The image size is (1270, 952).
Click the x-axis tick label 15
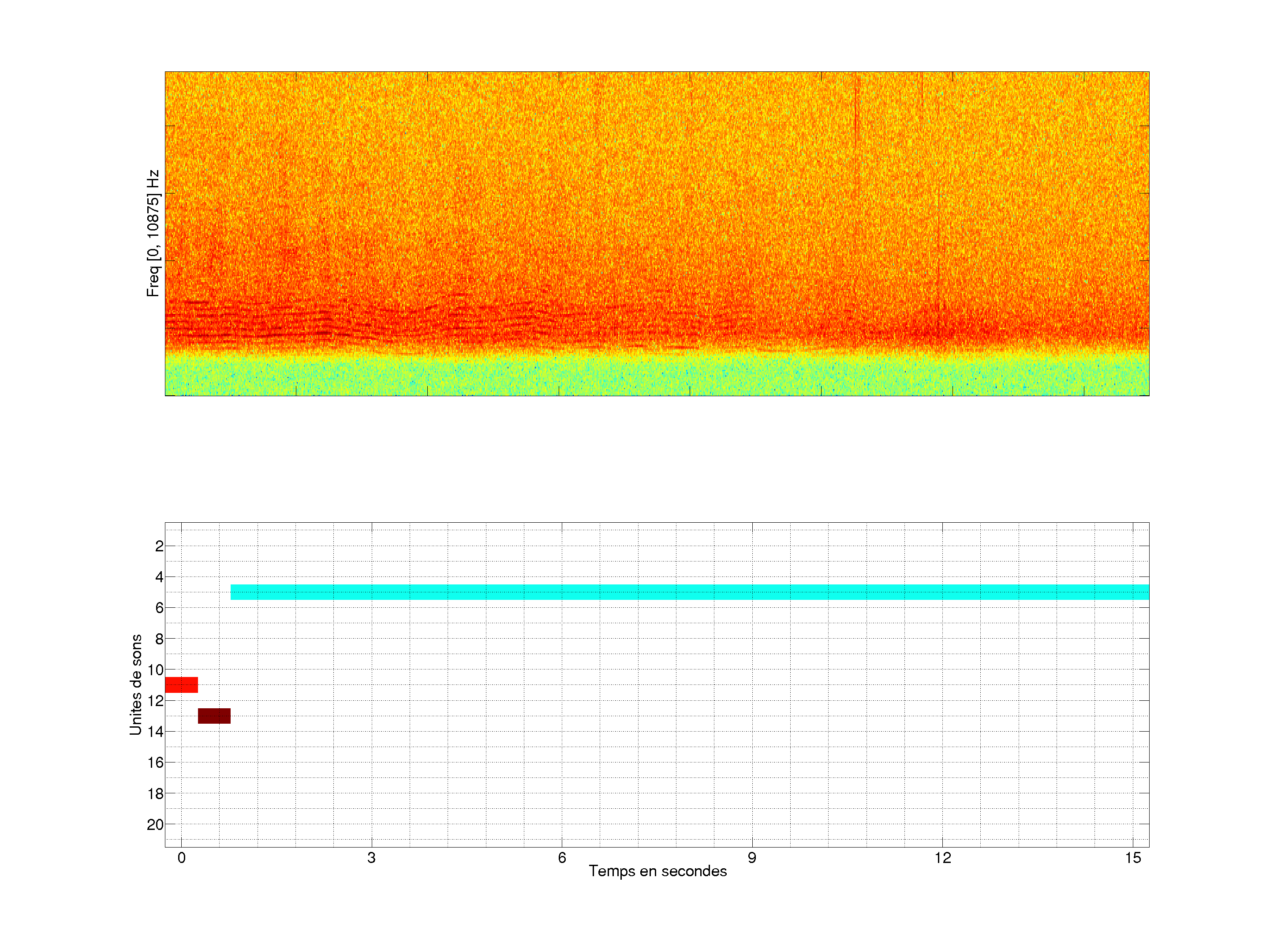pyautogui.click(x=1132, y=858)
